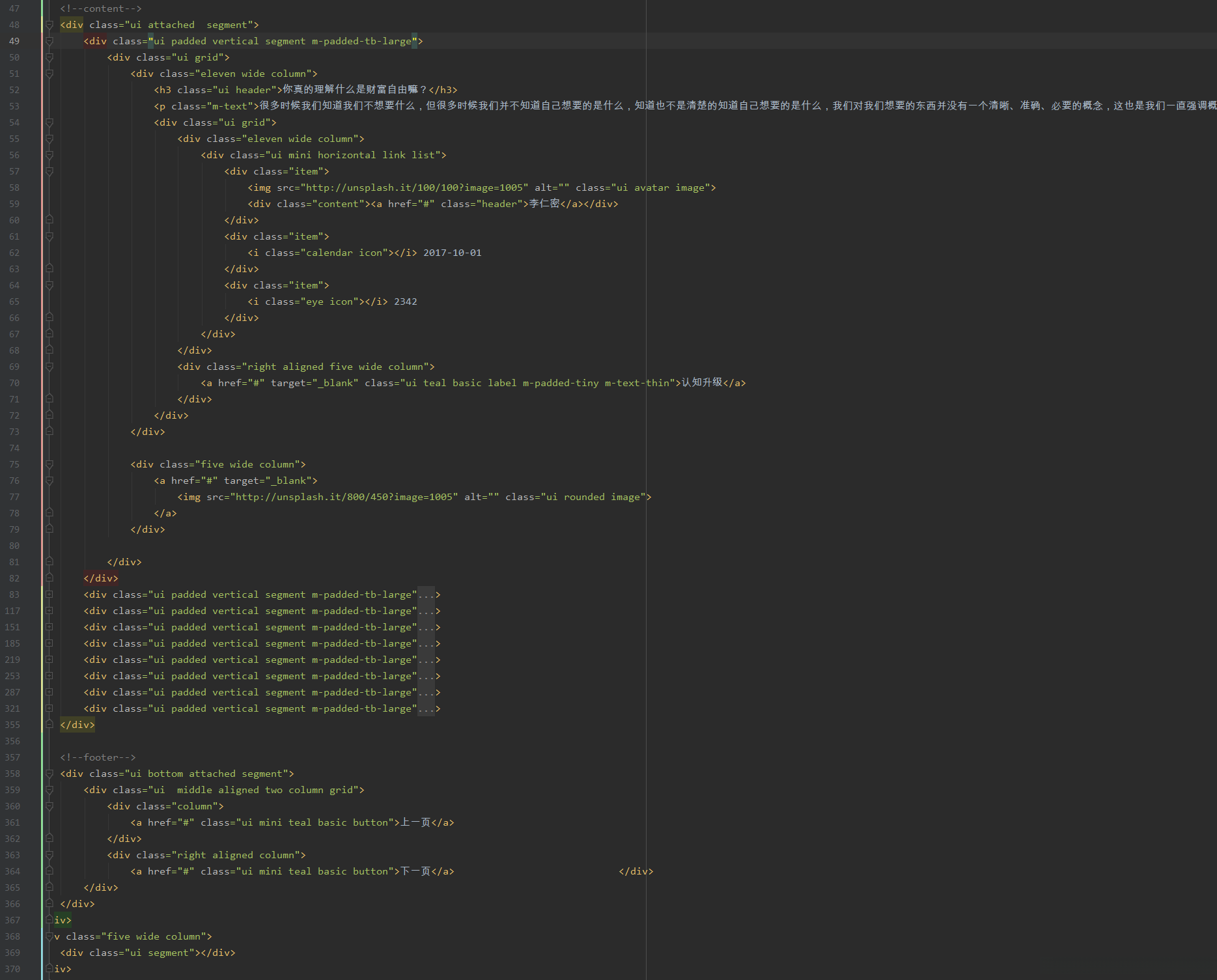Collapse right aligned column fold, line 363
Image resolution: width=1217 pixels, height=980 pixels.
tap(49, 855)
